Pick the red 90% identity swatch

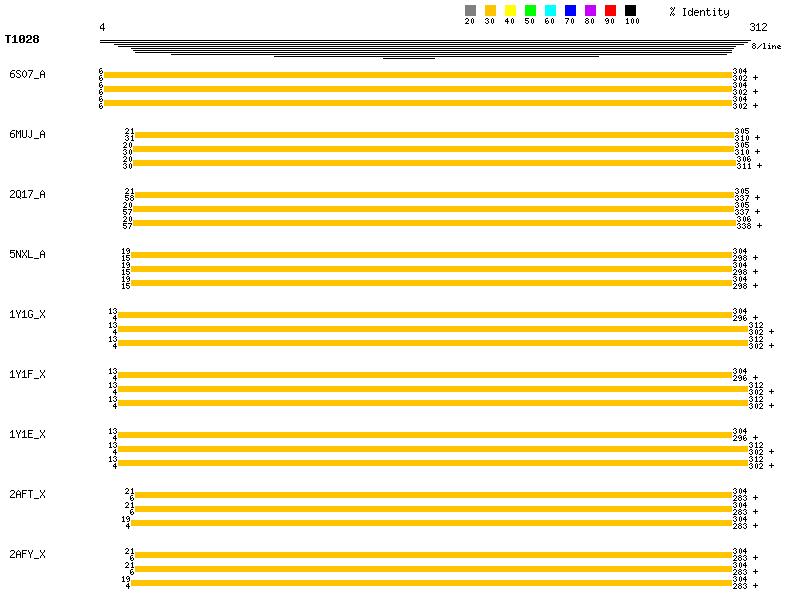(610, 10)
